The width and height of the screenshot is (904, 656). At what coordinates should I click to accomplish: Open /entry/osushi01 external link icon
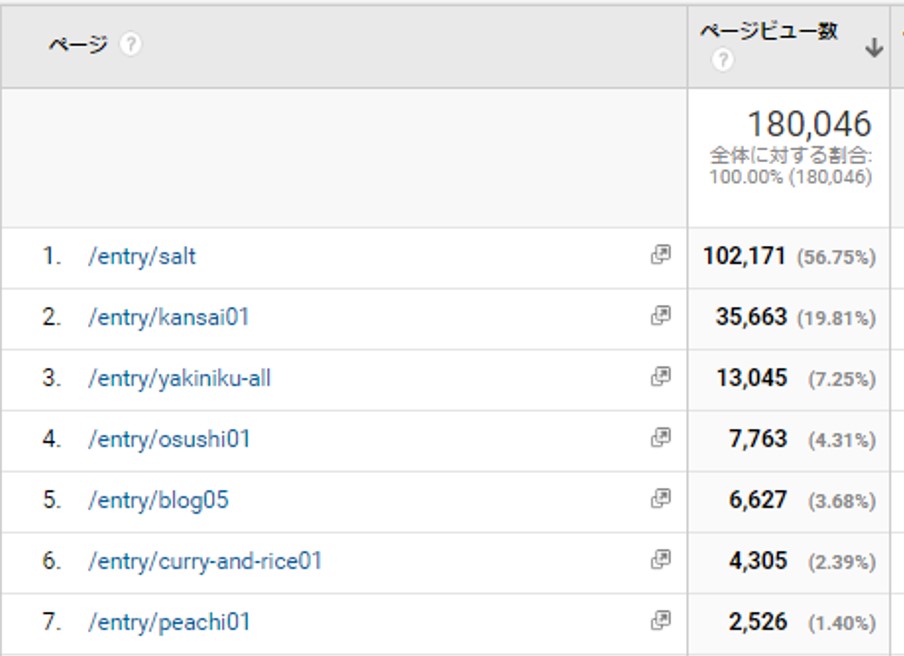661,438
